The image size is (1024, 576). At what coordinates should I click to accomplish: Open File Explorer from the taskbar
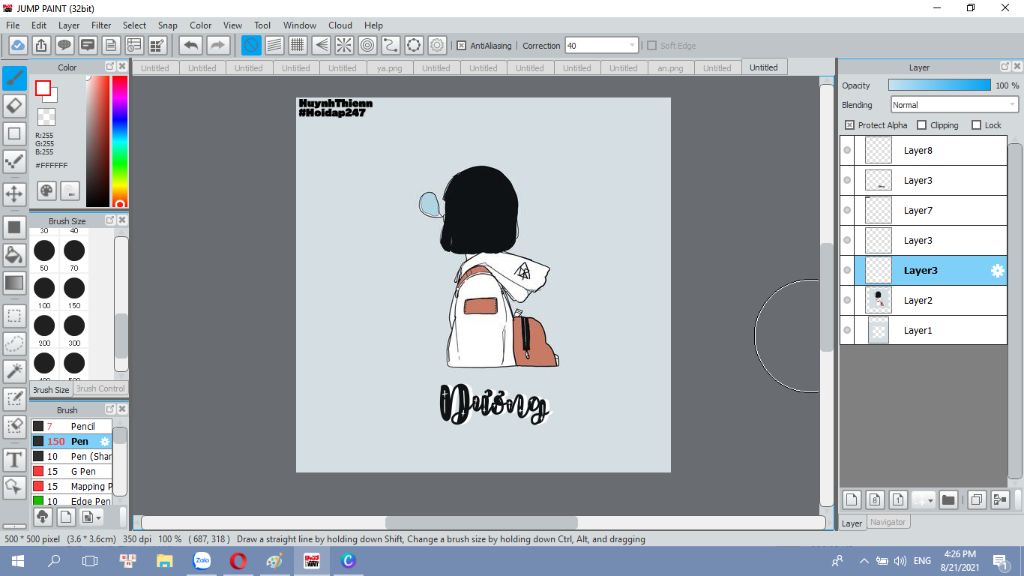click(x=165, y=561)
